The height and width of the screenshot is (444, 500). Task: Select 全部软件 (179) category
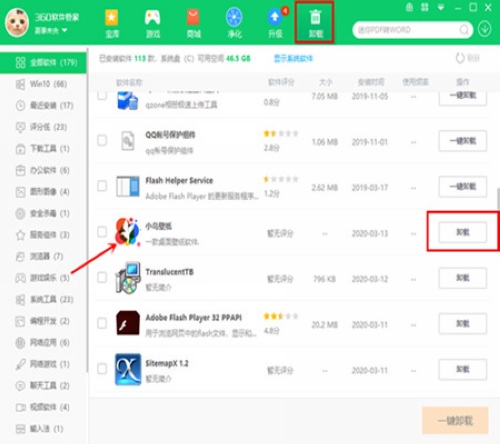tap(43, 62)
